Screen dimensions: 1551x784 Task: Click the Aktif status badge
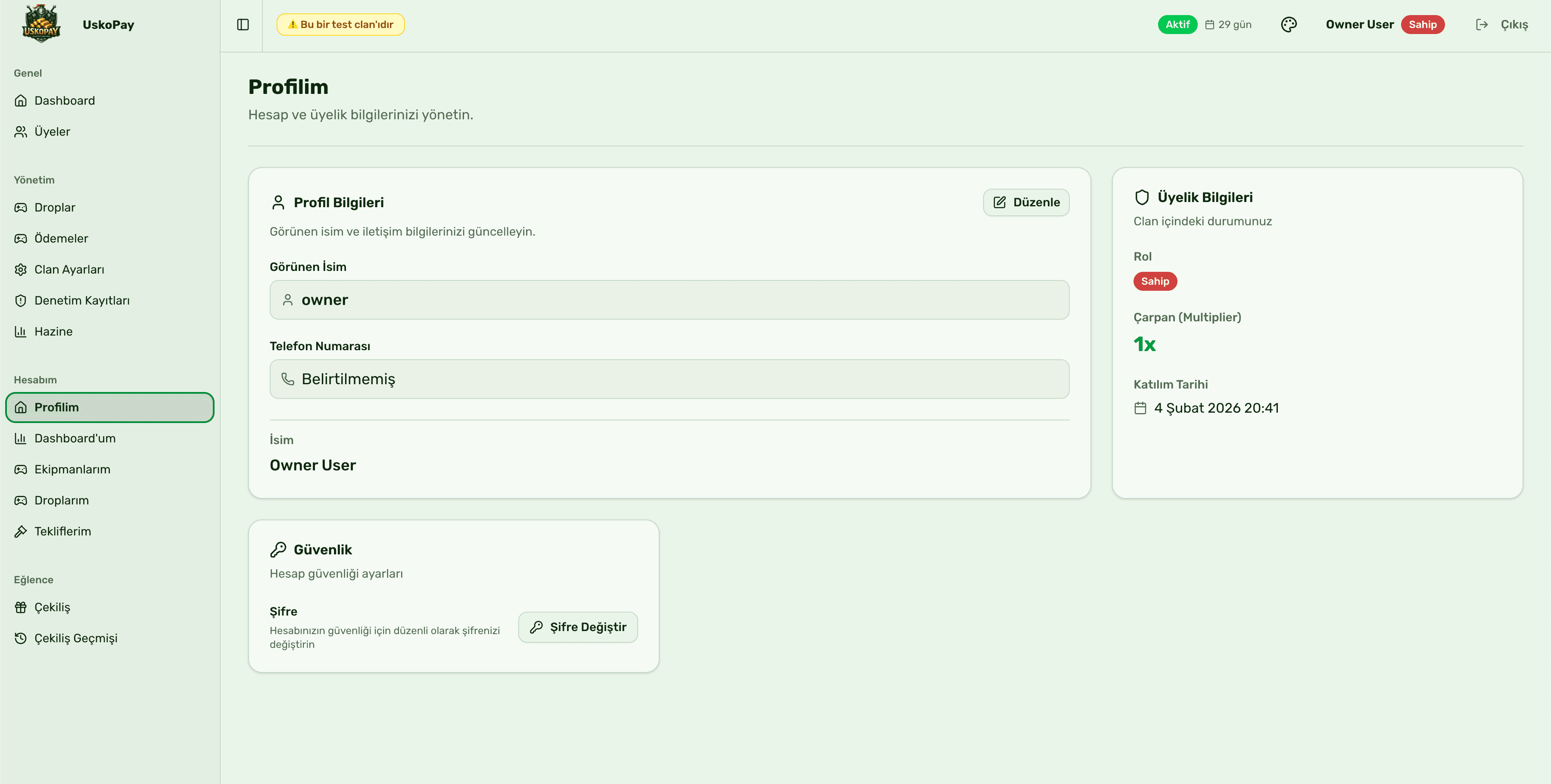coord(1178,24)
